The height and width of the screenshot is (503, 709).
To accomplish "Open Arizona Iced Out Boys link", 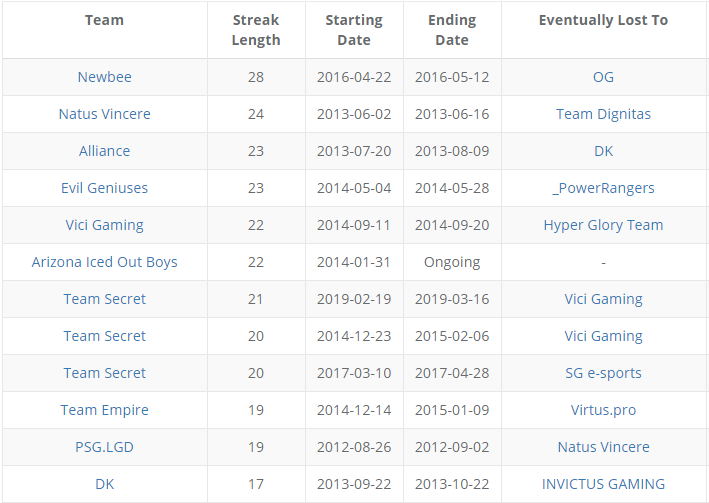I will tap(104, 262).
